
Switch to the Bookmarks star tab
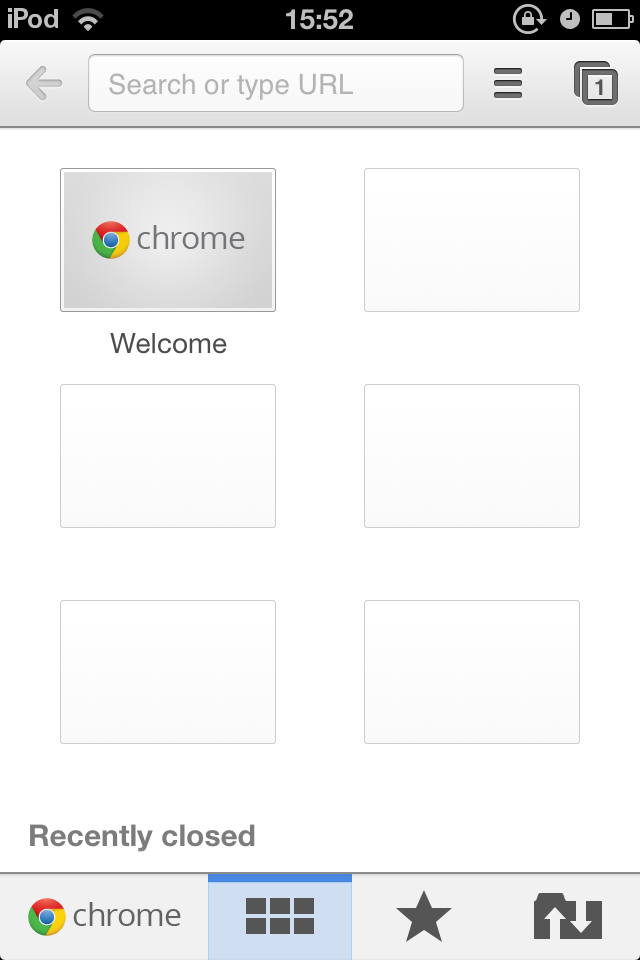424,917
